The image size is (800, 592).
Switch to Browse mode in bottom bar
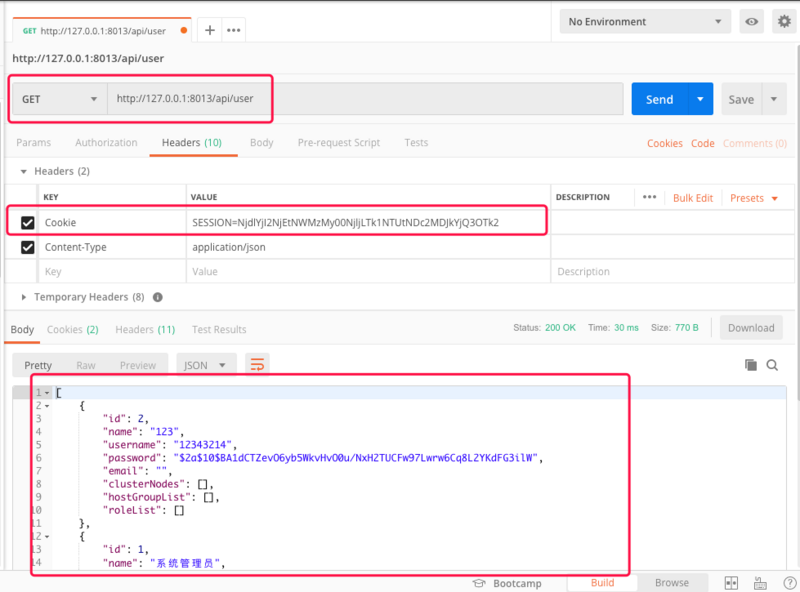[672, 583]
